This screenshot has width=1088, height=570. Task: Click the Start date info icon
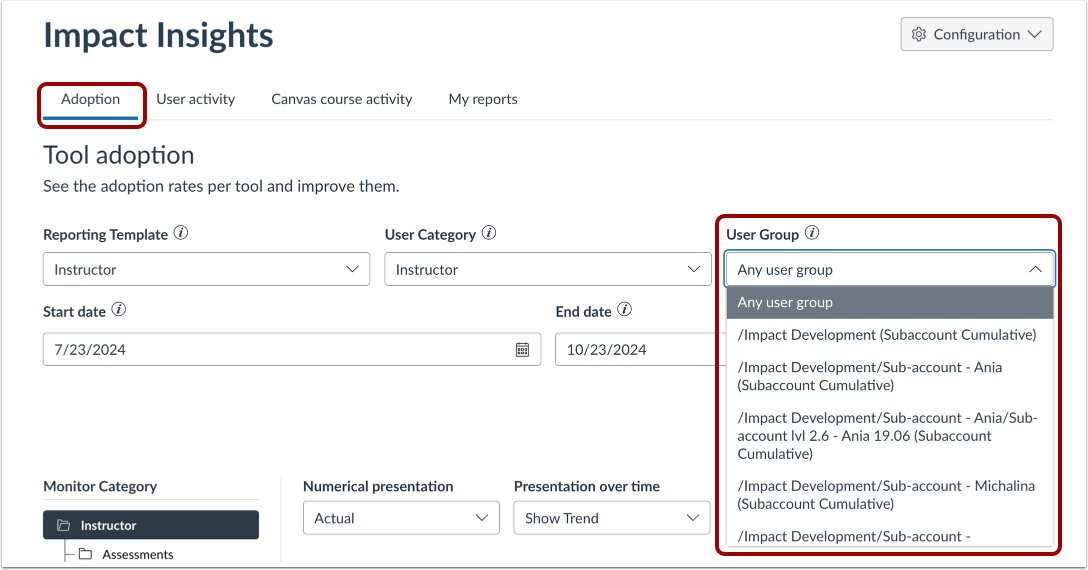coord(119,311)
